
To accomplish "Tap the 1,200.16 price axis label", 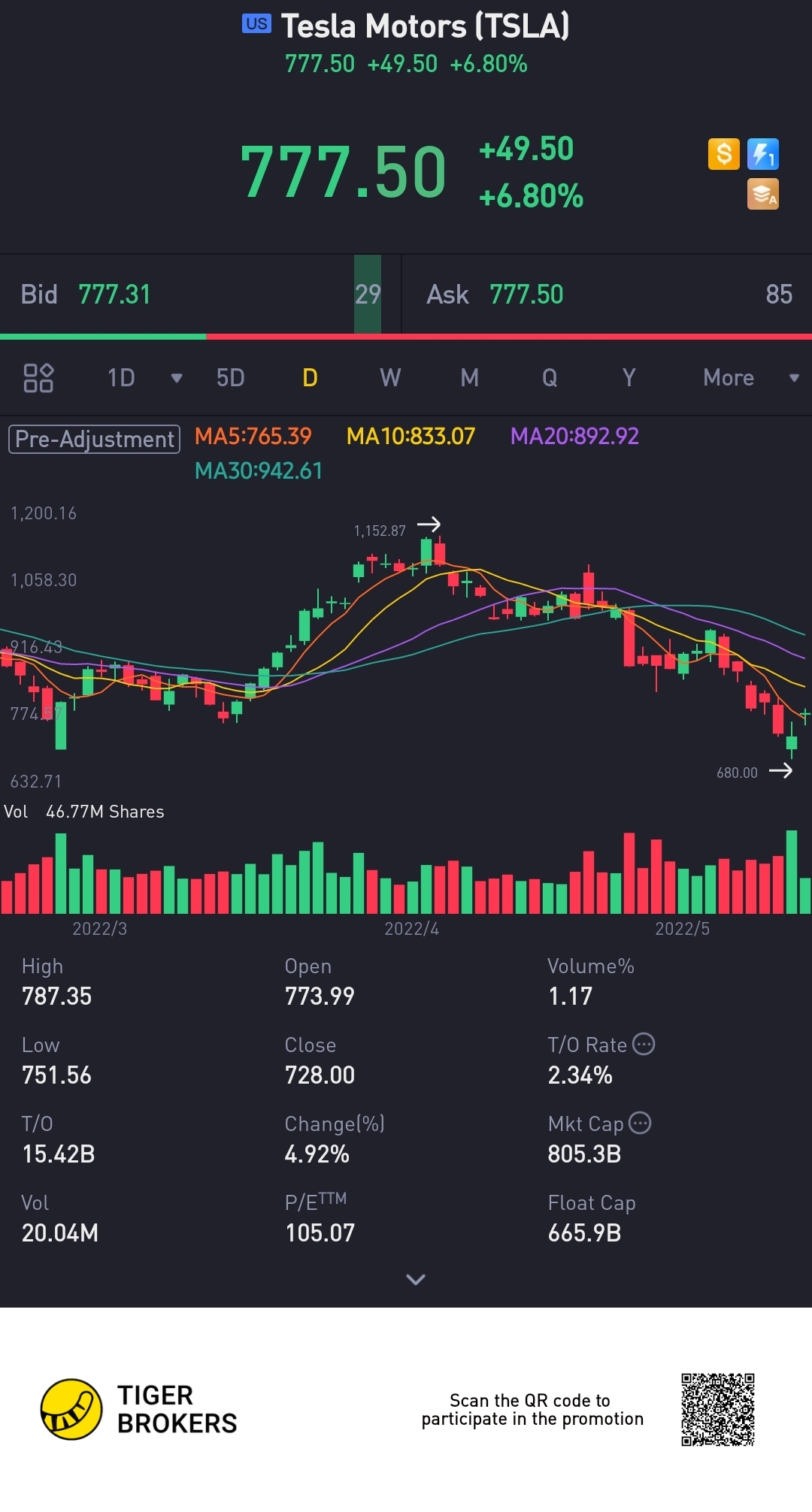I will pos(44,513).
